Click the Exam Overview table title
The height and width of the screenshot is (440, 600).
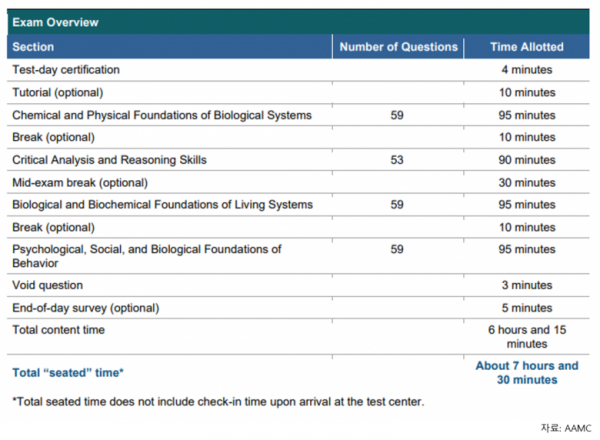pos(55,22)
